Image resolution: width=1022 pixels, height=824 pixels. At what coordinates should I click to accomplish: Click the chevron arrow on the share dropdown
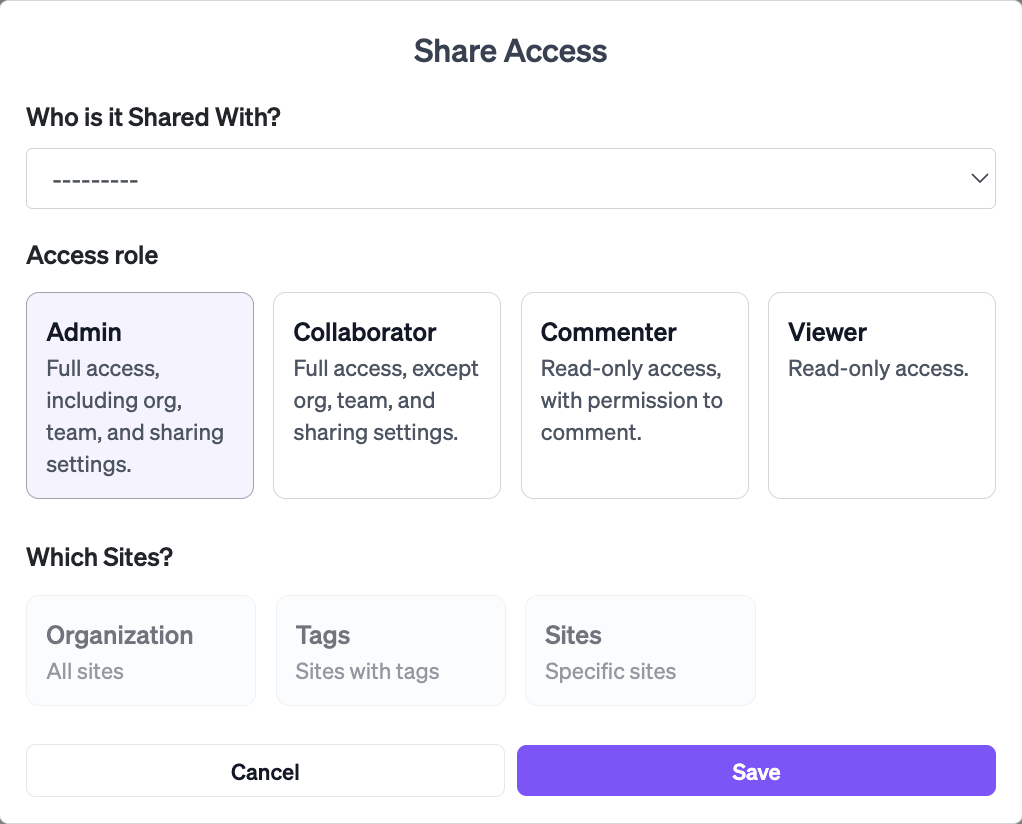[x=979, y=178]
